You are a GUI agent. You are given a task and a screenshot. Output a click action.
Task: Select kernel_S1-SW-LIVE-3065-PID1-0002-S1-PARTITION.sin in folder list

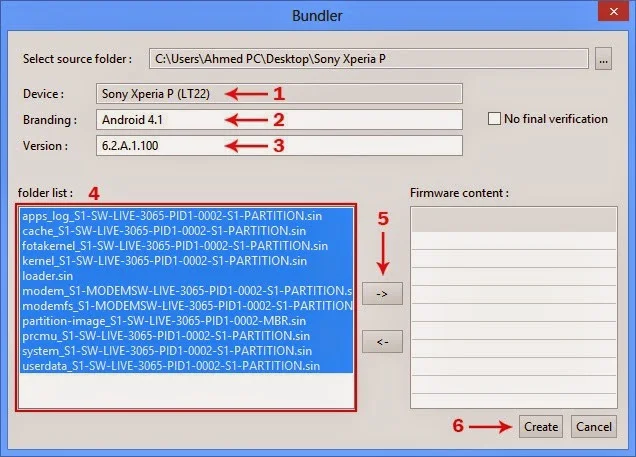click(x=187, y=261)
